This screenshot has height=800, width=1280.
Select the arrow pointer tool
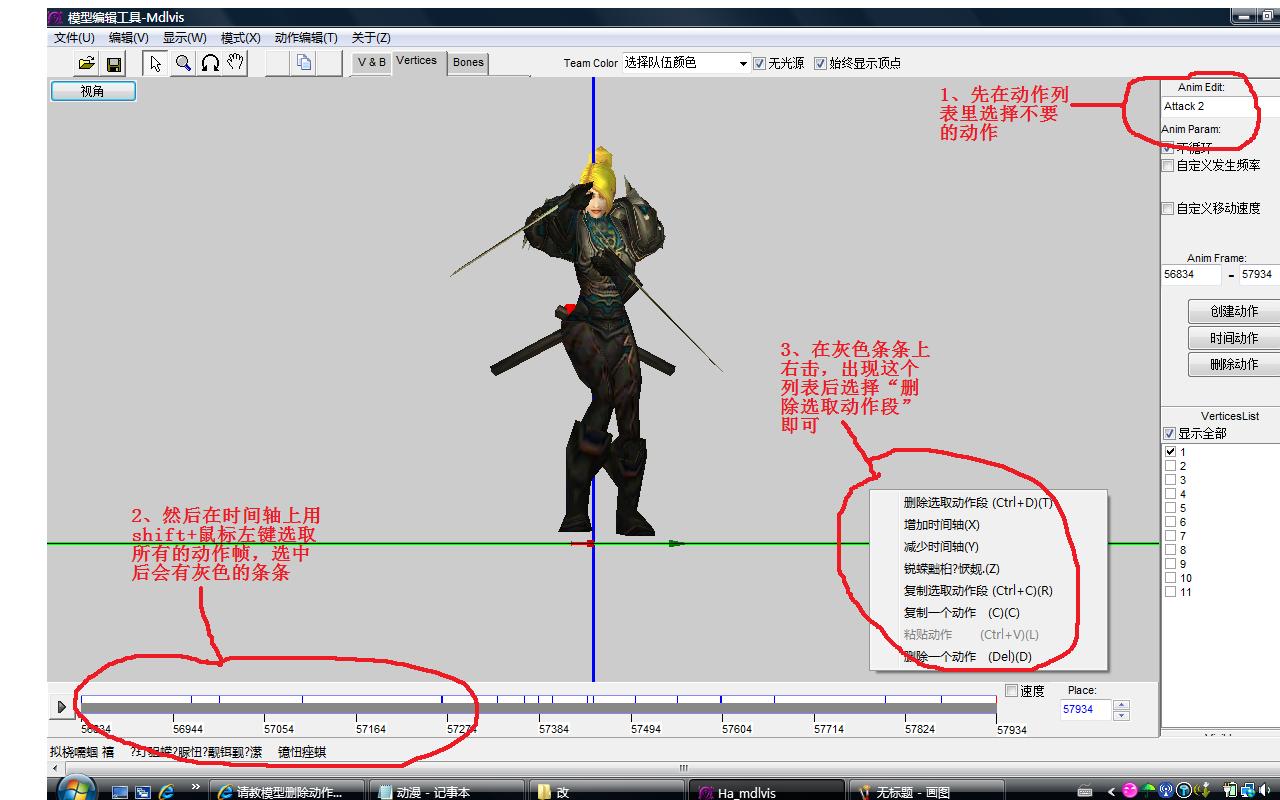point(155,63)
